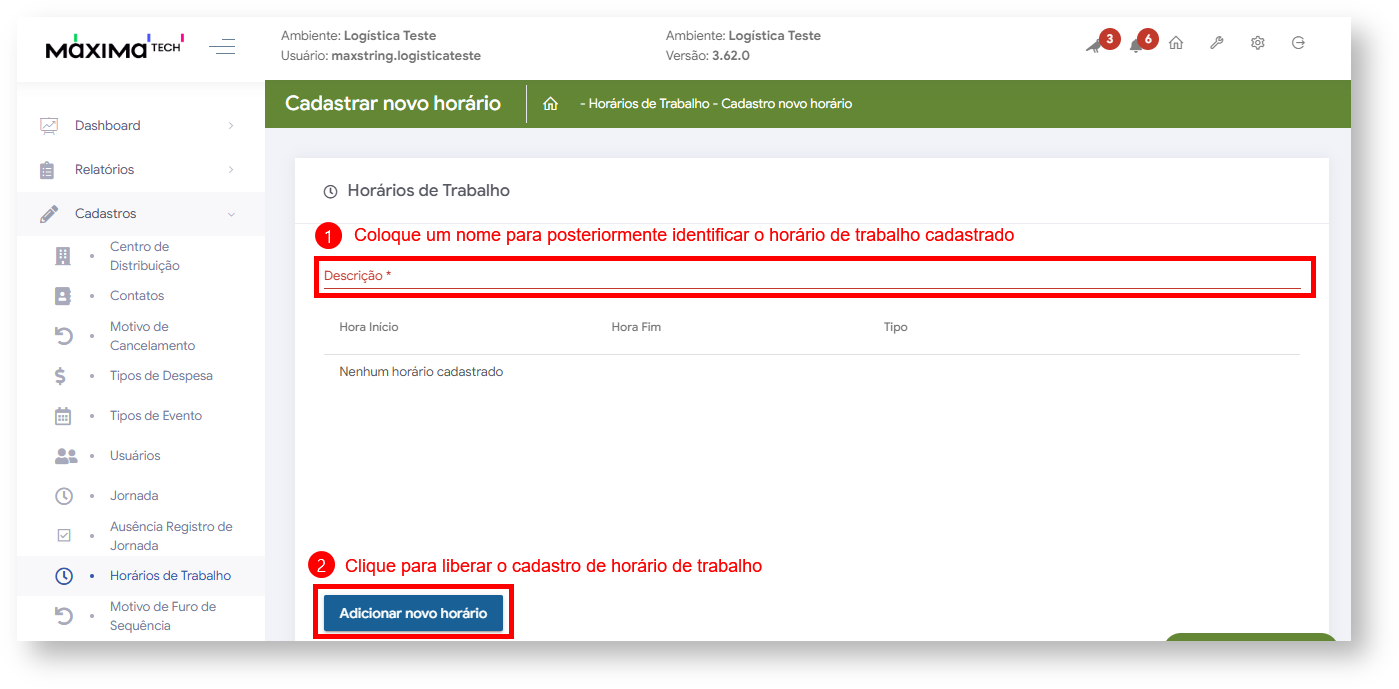Click the Máxima Tech logo
The image size is (1399, 689).
click(x=114, y=46)
